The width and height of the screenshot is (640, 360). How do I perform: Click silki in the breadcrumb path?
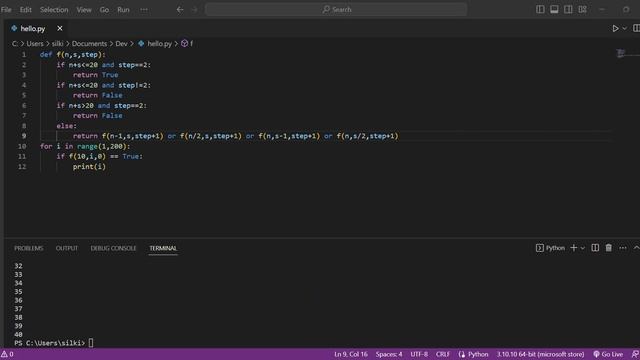pyautogui.click(x=57, y=44)
